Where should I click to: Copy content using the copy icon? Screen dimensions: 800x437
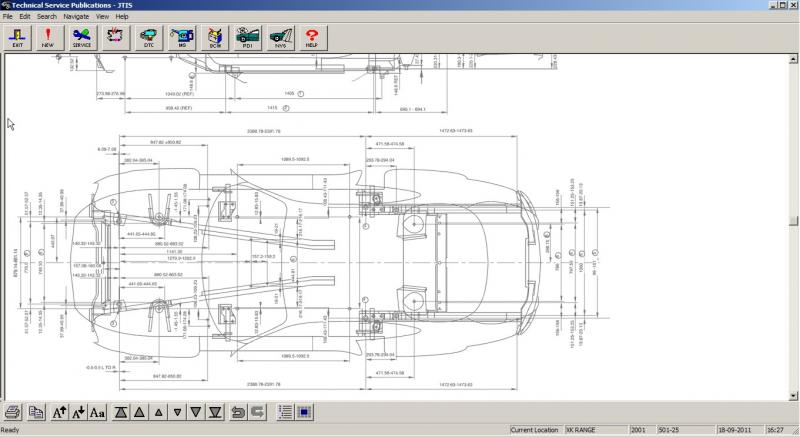36,412
